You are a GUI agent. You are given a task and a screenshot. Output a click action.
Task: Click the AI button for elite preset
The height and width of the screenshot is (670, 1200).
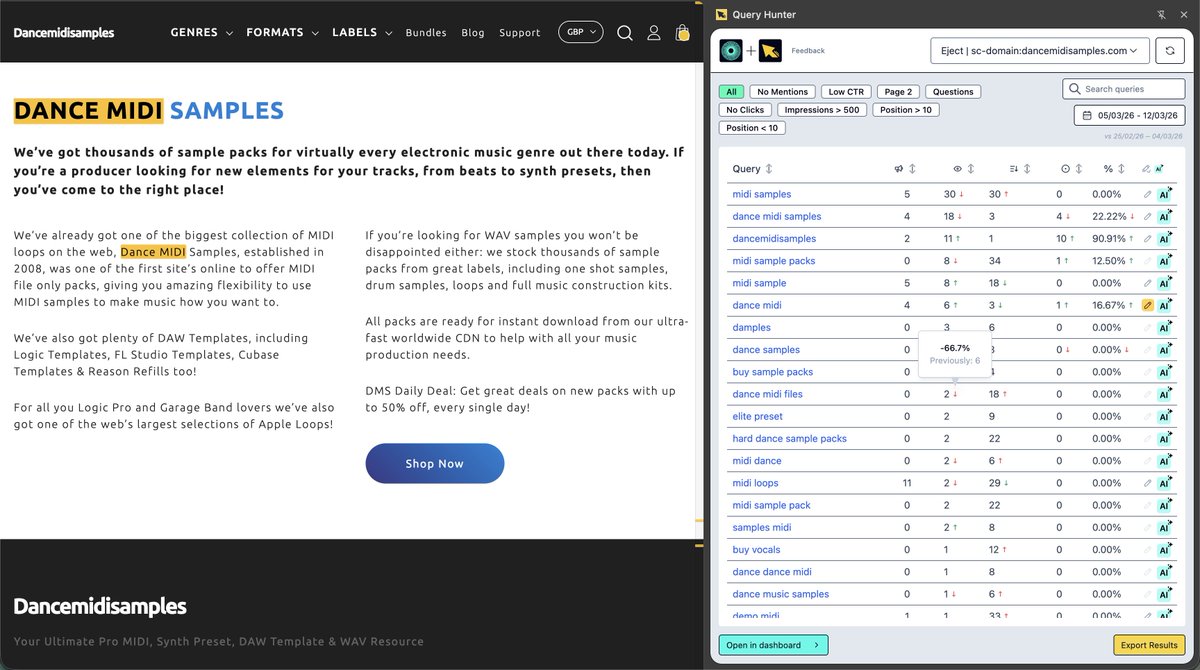click(1164, 416)
